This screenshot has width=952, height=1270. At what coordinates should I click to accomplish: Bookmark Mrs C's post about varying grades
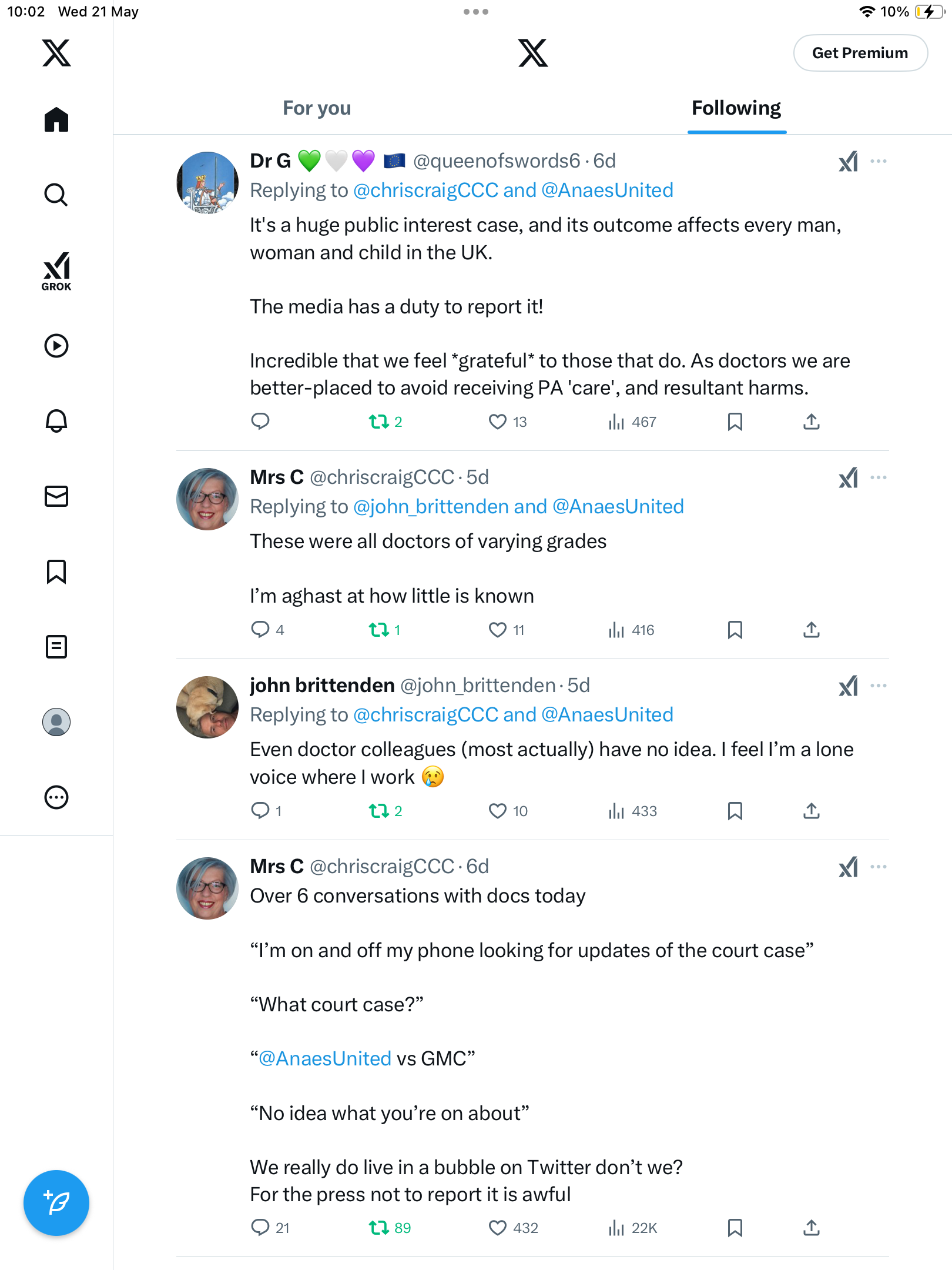pos(735,630)
